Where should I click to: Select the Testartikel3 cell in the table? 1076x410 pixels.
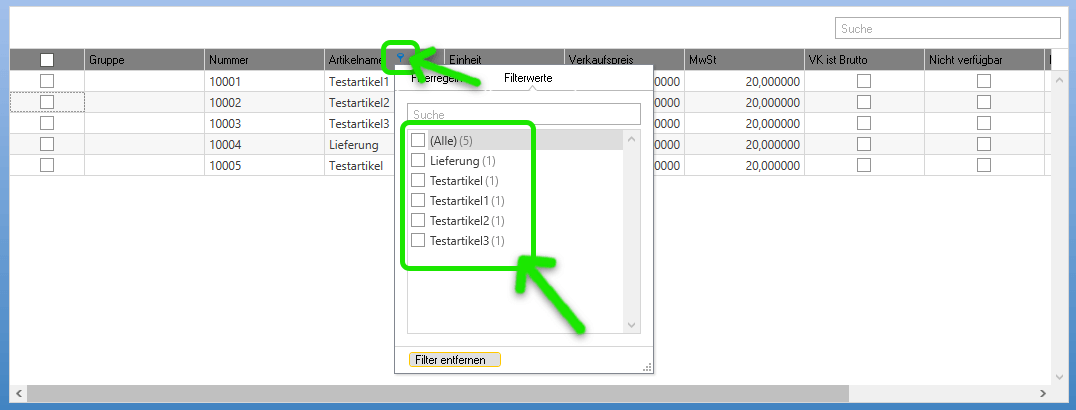[360, 123]
